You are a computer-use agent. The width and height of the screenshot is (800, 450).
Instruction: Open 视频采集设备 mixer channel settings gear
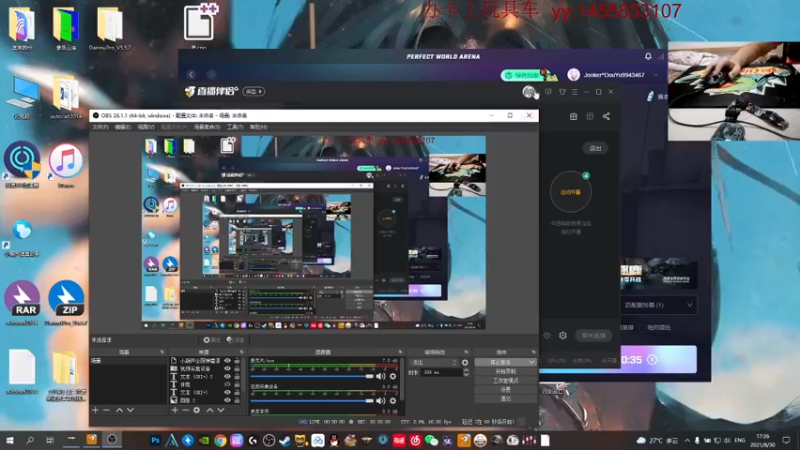[393, 401]
